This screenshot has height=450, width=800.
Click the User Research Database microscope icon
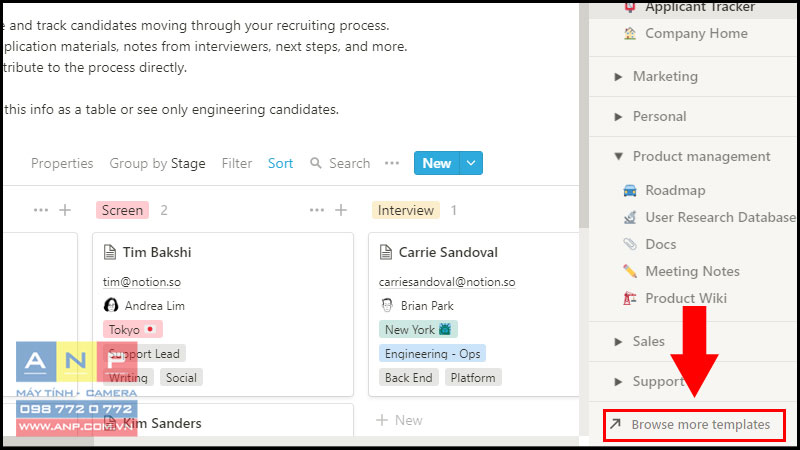coord(630,217)
